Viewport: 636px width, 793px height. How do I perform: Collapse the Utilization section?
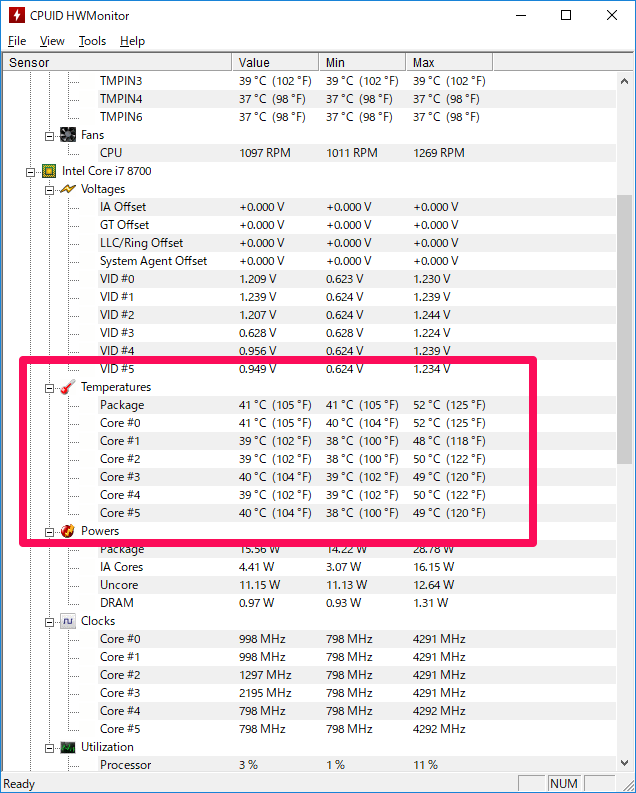(49, 748)
